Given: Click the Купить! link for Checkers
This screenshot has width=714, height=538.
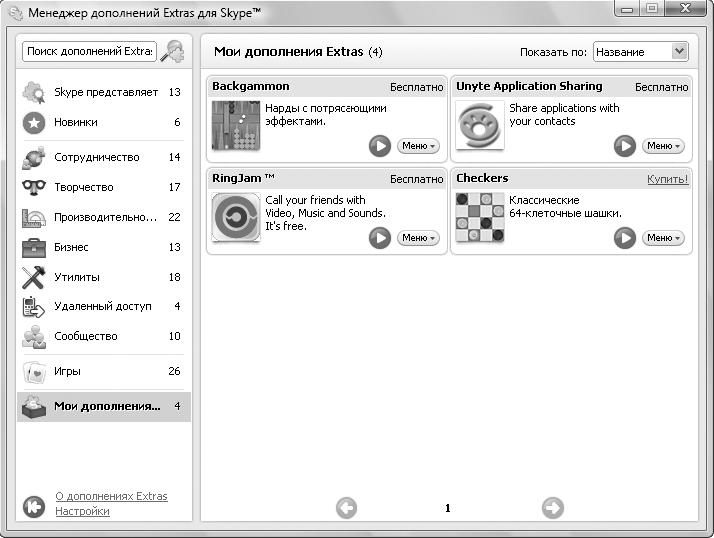Looking at the screenshot, I should [667, 179].
